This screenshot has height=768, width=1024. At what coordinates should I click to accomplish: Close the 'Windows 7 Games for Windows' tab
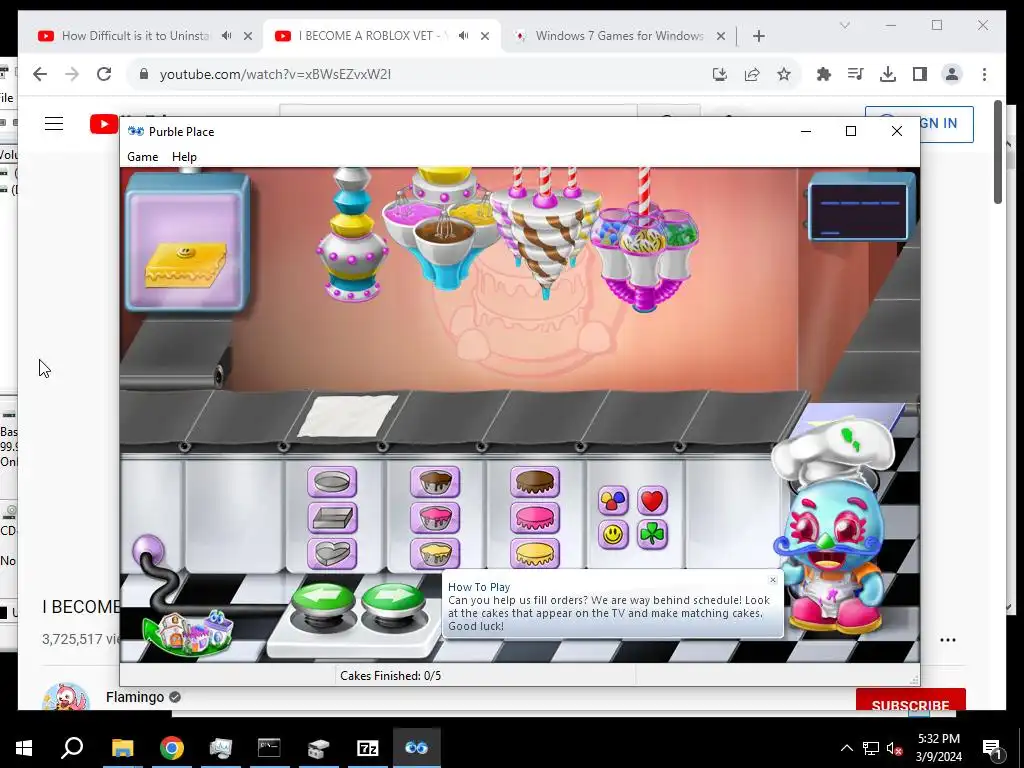pyautogui.click(x=721, y=36)
